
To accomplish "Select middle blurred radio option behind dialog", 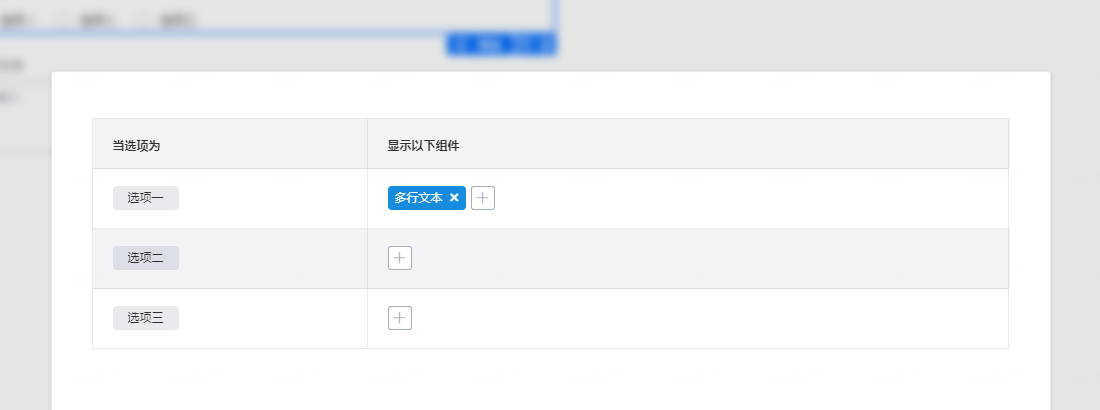I will 95,20.
